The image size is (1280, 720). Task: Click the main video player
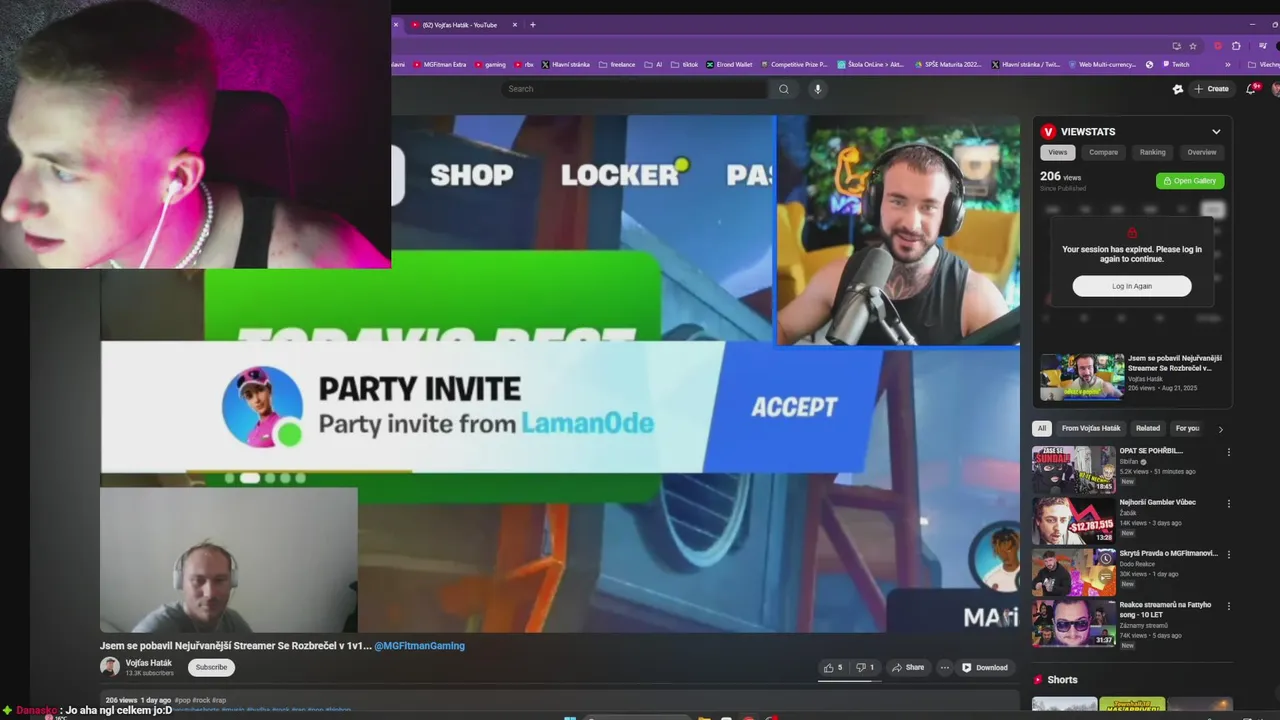560,374
